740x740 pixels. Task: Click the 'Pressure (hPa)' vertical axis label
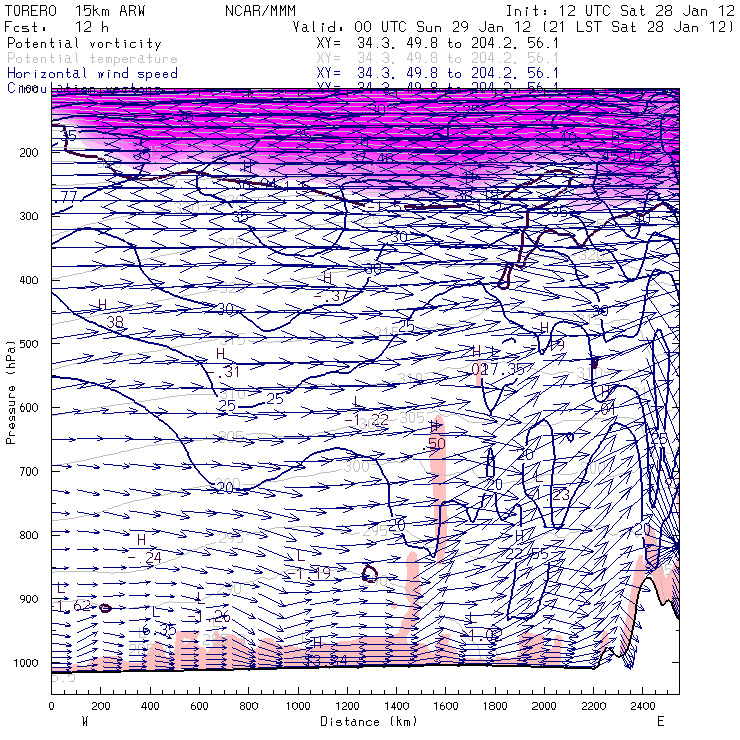(x=10, y=378)
